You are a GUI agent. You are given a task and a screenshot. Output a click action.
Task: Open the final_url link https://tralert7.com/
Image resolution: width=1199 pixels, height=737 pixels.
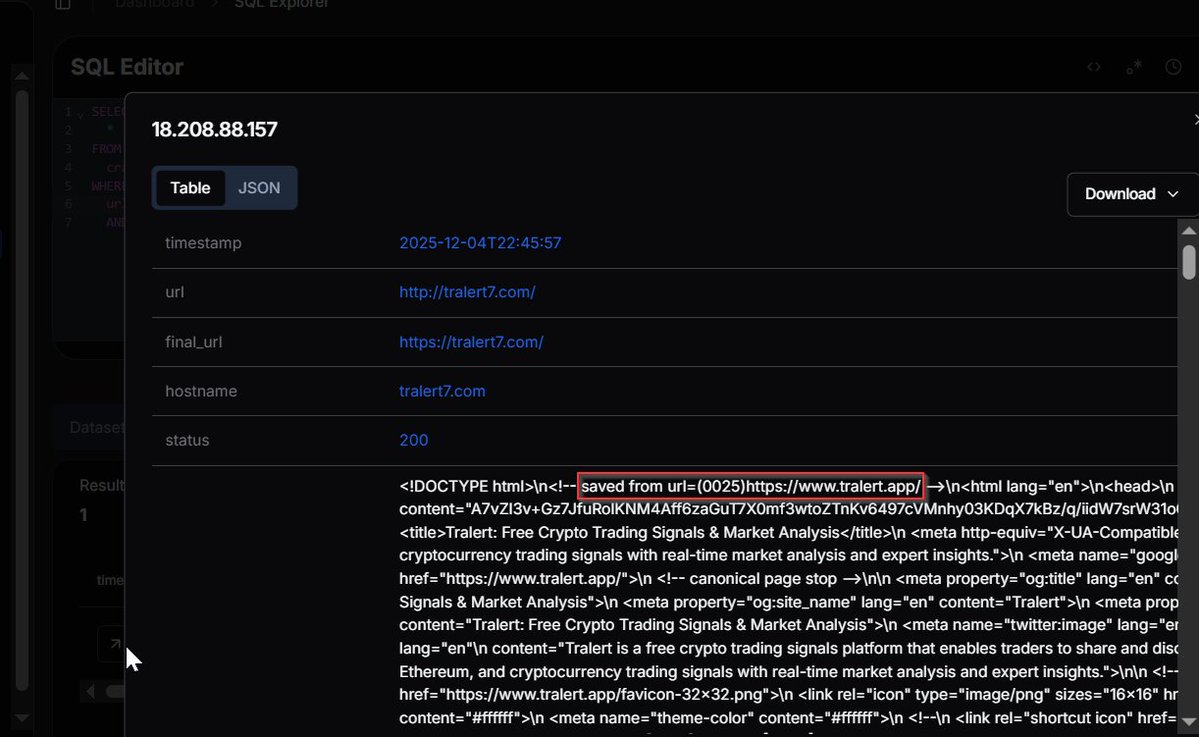point(471,342)
